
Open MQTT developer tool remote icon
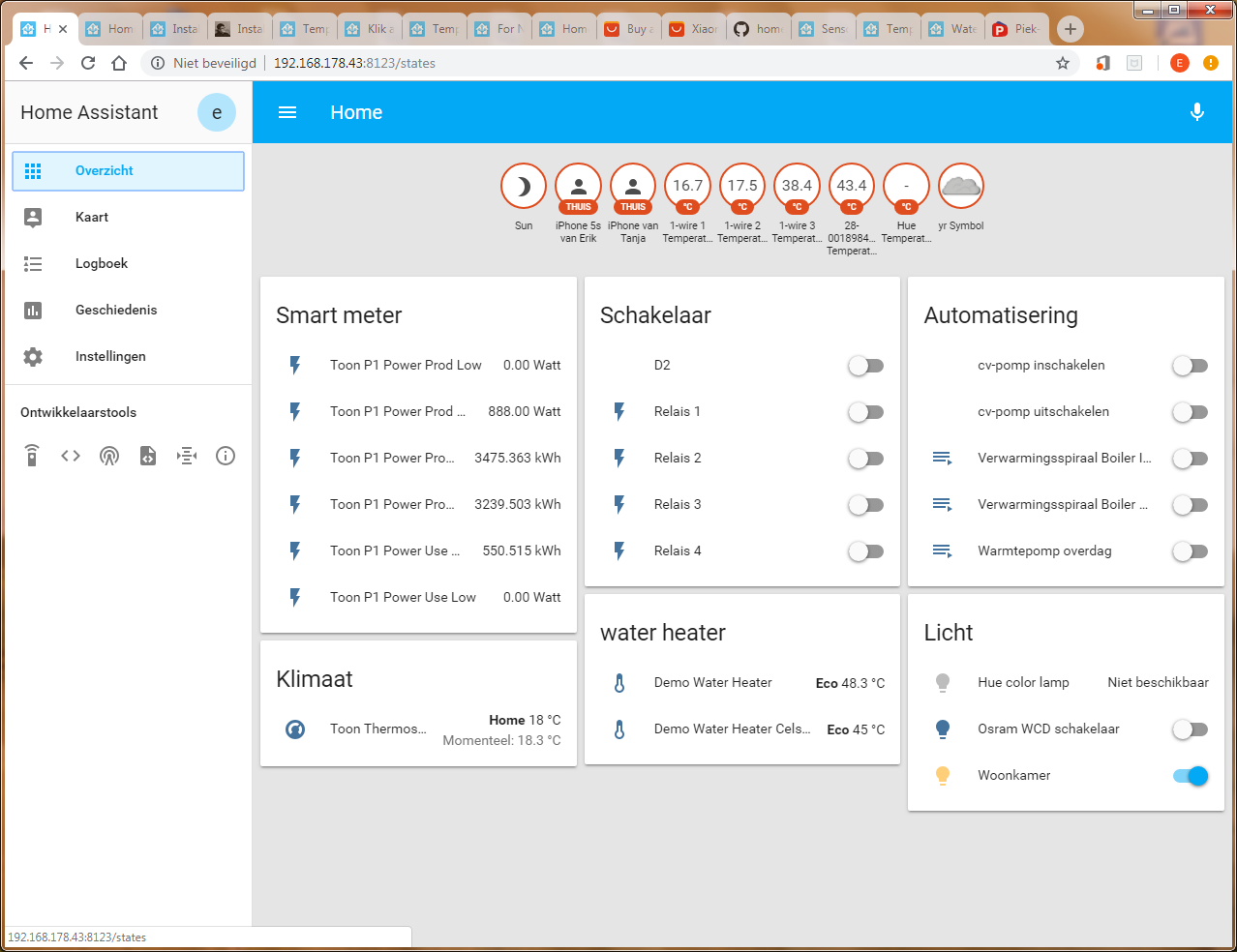pos(32,456)
